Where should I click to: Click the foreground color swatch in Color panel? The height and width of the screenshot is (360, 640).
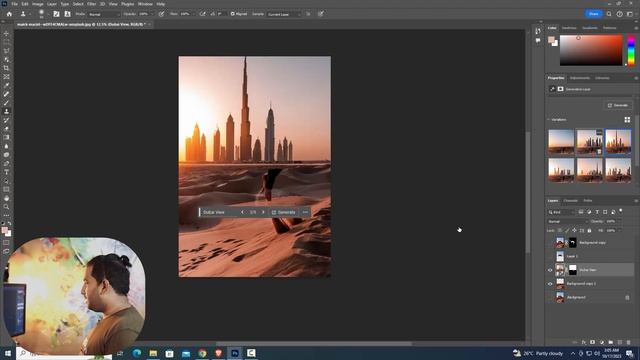(x=551, y=40)
